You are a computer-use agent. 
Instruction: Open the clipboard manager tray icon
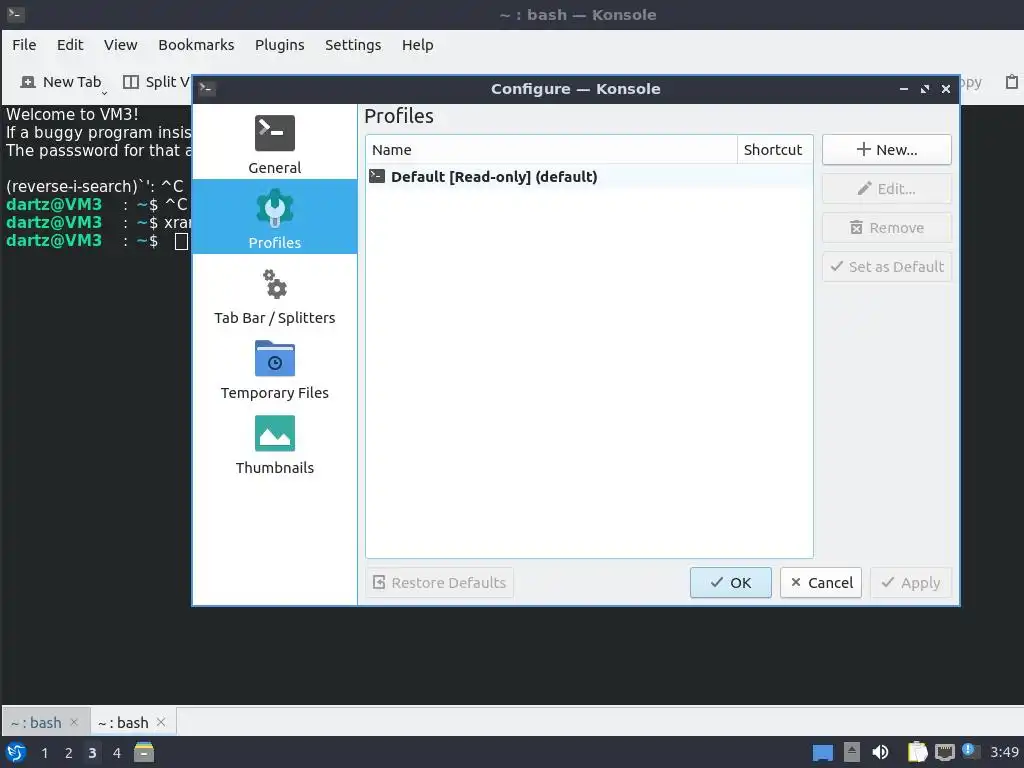(x=917, y=752)
